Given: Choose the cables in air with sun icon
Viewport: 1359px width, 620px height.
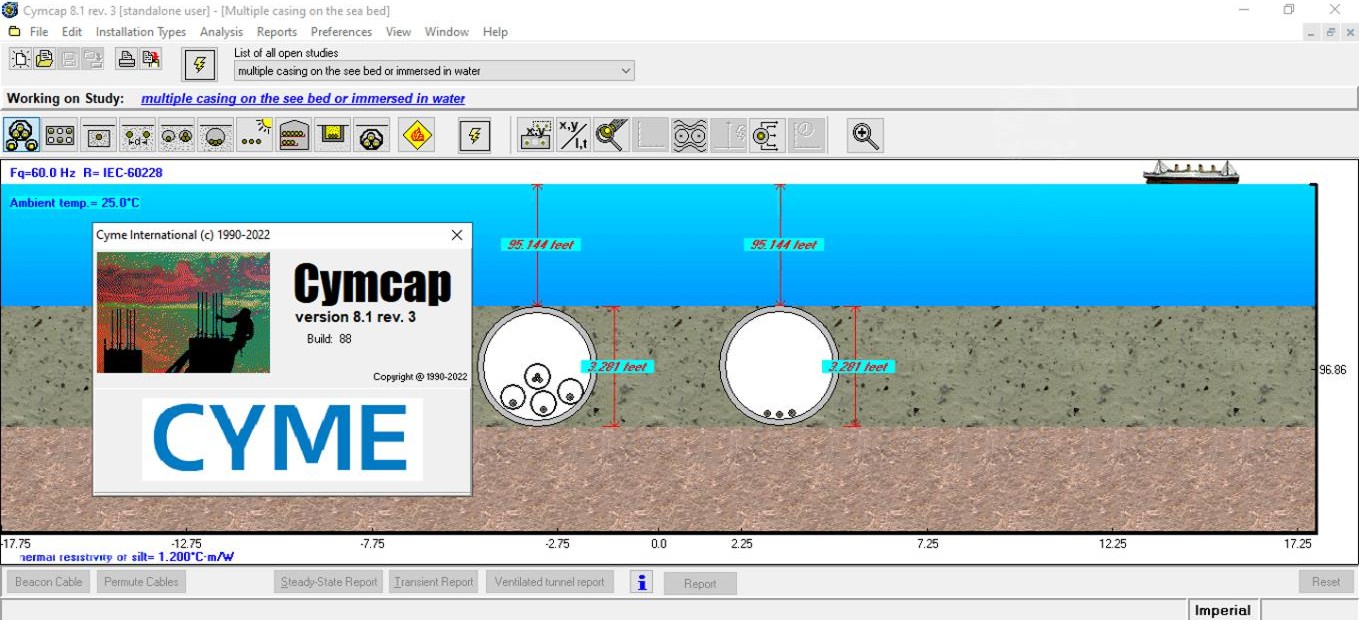Looking at the screenshot, I should coord(255,135).
